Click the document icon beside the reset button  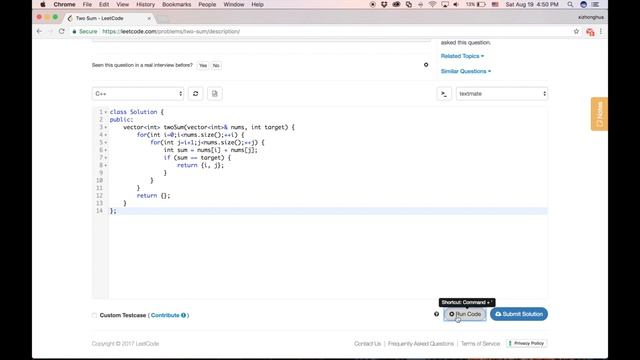[x=215, y=94]
